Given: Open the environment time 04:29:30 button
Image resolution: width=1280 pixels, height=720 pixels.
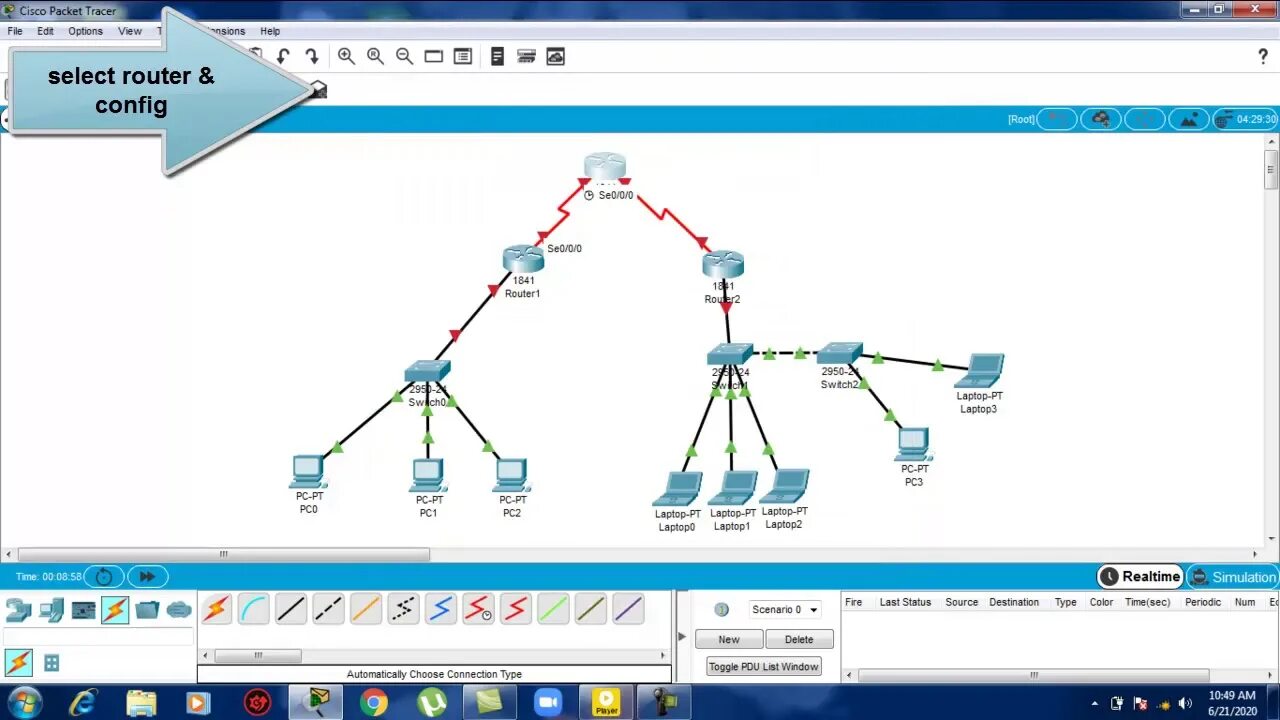Looking at the screenshot, I should (1245, 119).
